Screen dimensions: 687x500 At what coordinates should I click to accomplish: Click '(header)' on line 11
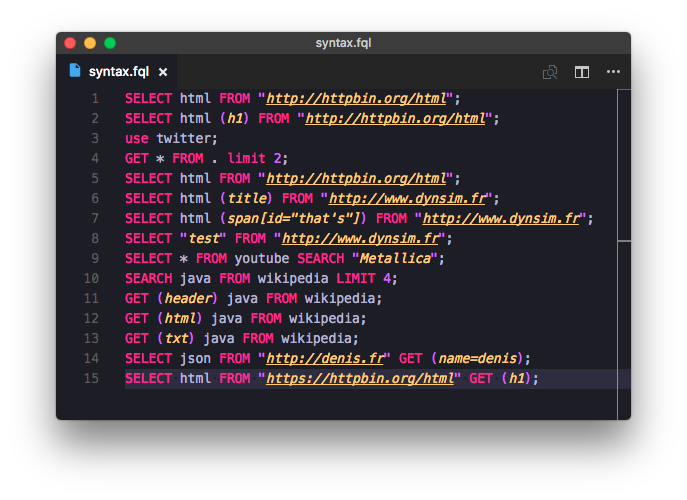point(188,299)
